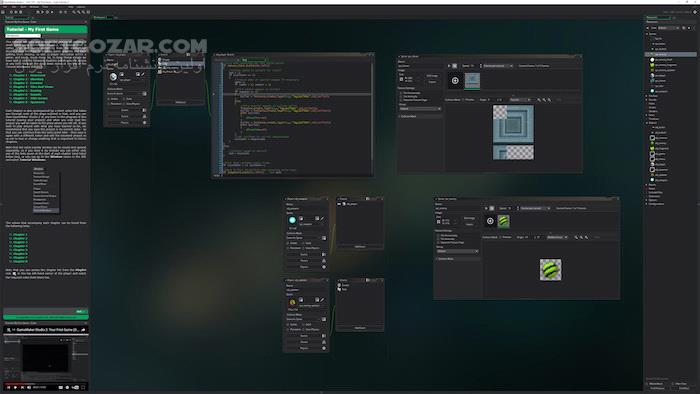Open Texture Group dropdown in upper sprite editor

(420, 108)
